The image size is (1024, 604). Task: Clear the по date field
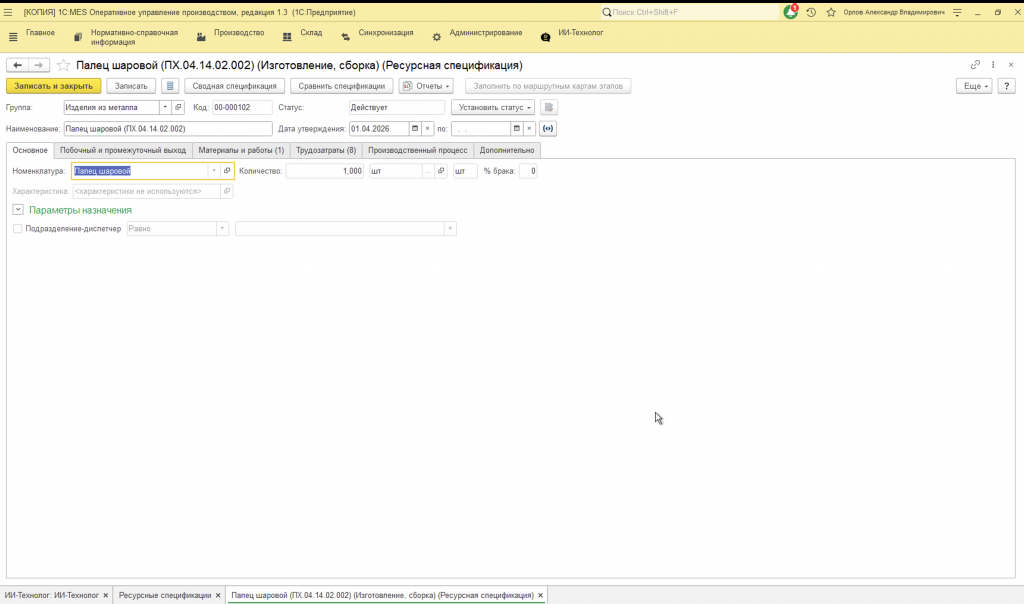[x=530, y=129]
